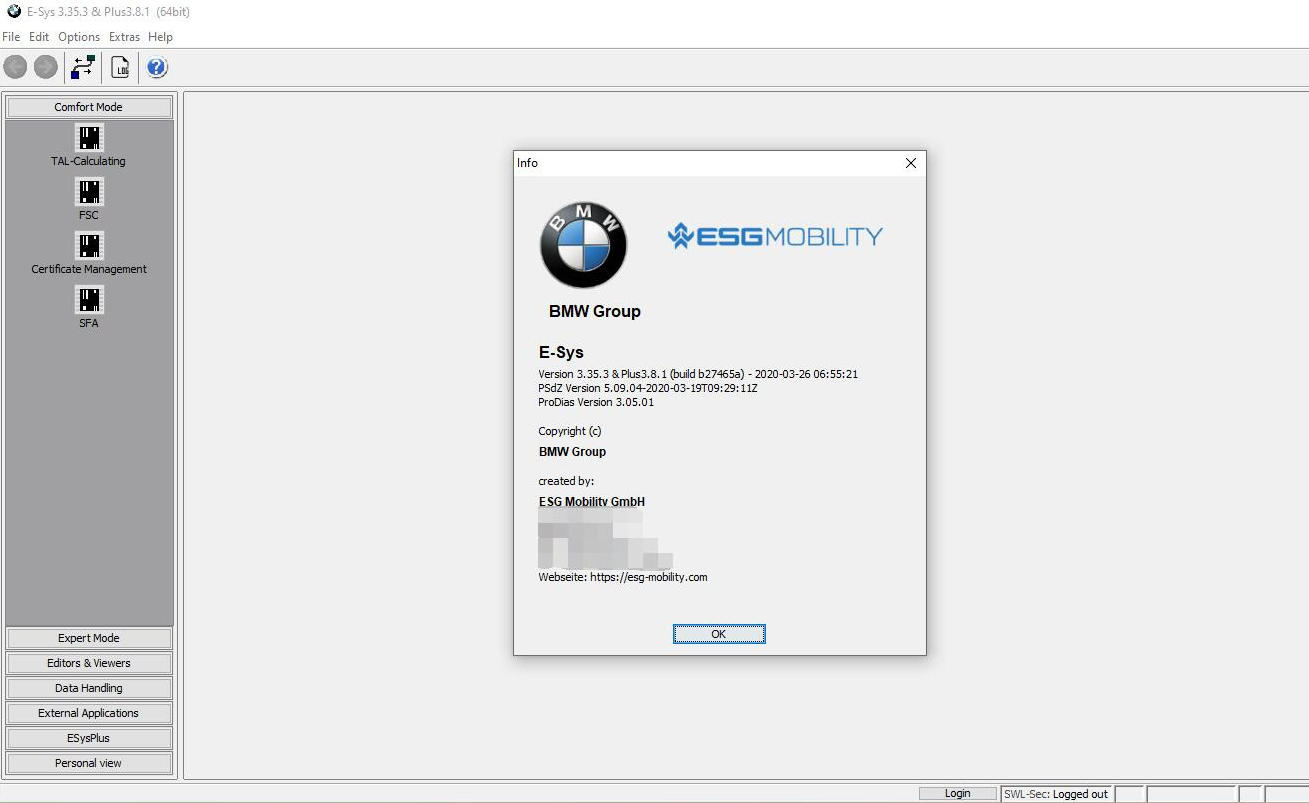
Task: Open the Options menu
Action: (79, 37)
